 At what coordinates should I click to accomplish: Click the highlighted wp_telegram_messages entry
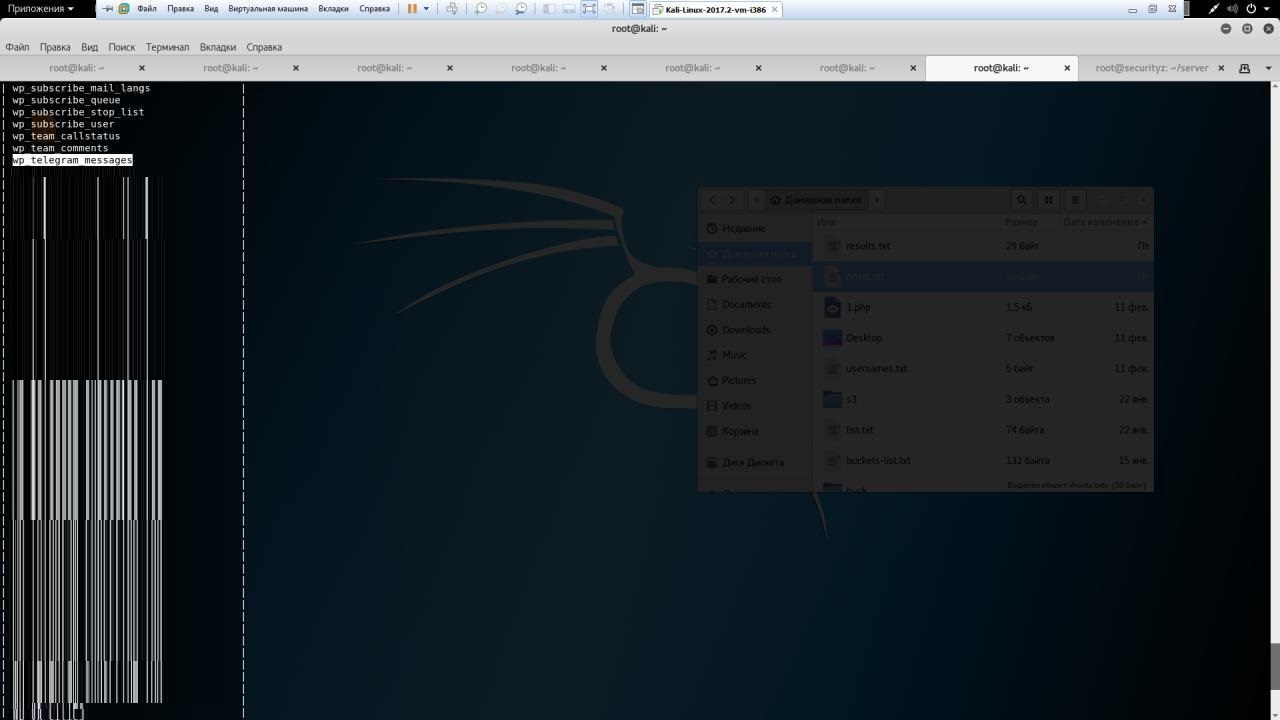pyautogui.click(x=72, y=160)
